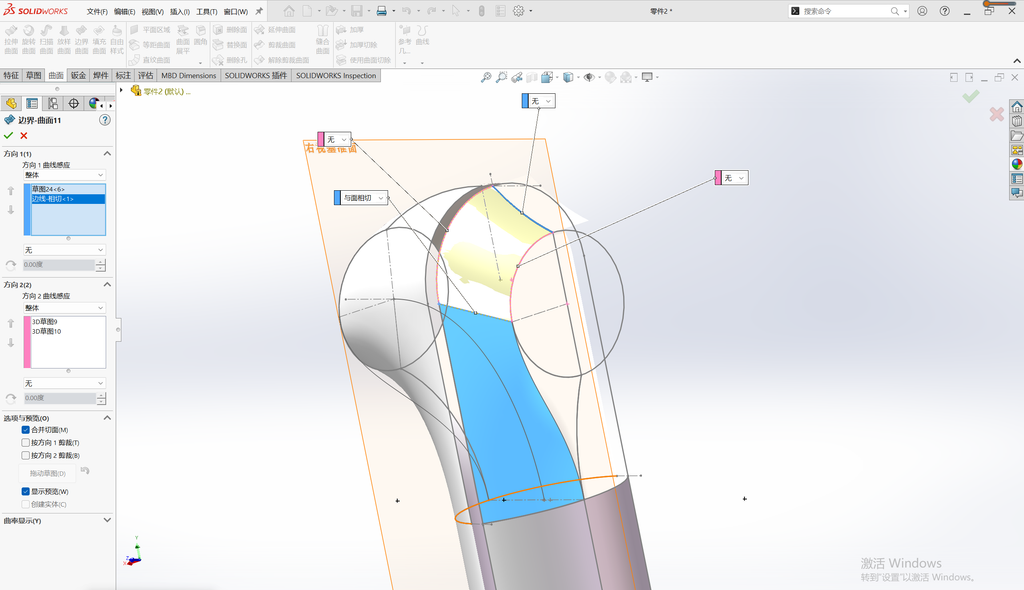
Task: Switch to ConfigurationManager tab icon
Action: tap(53, 103)
